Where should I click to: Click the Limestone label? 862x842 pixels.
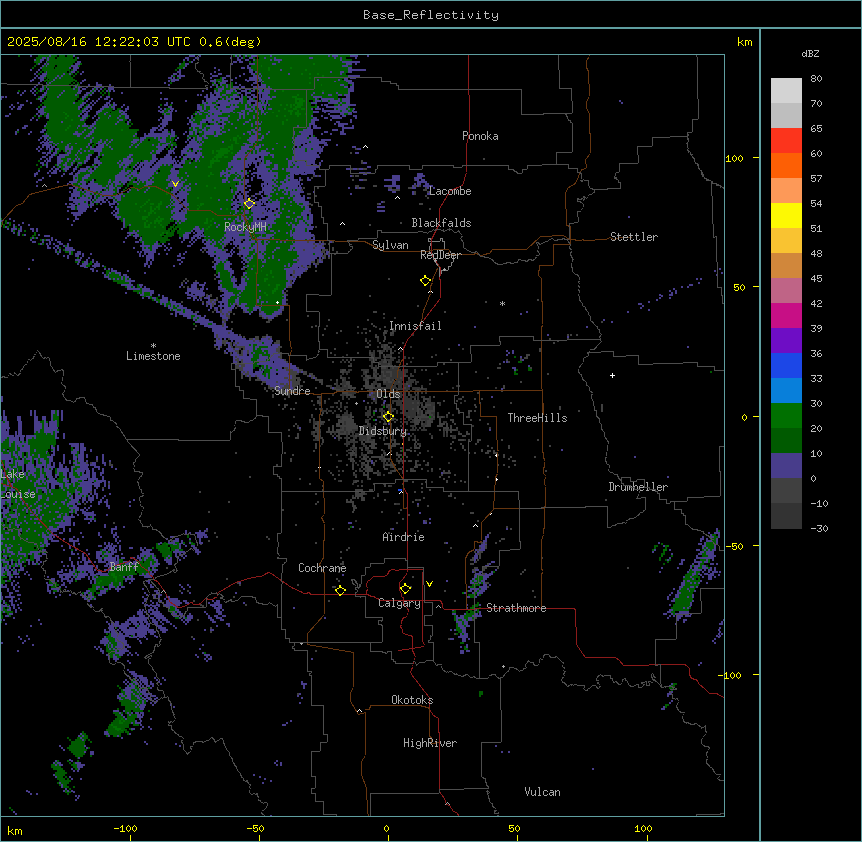pyautogui.click(x=153, y=356)
